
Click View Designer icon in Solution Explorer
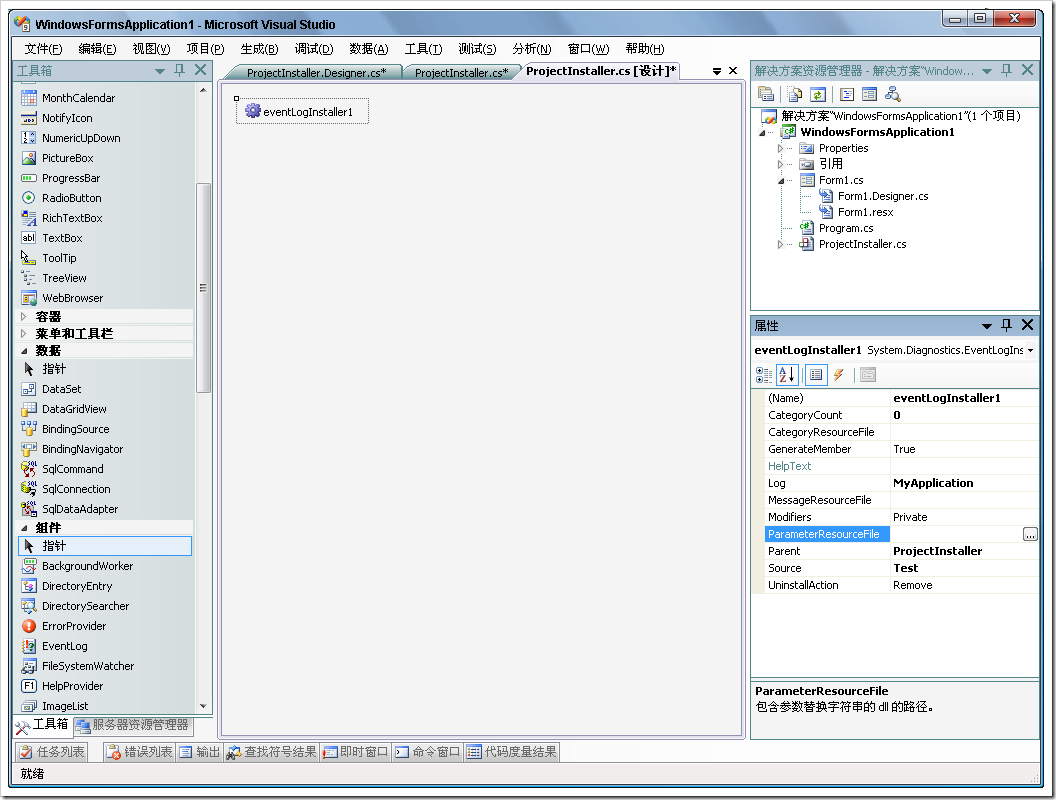point(869,94)
